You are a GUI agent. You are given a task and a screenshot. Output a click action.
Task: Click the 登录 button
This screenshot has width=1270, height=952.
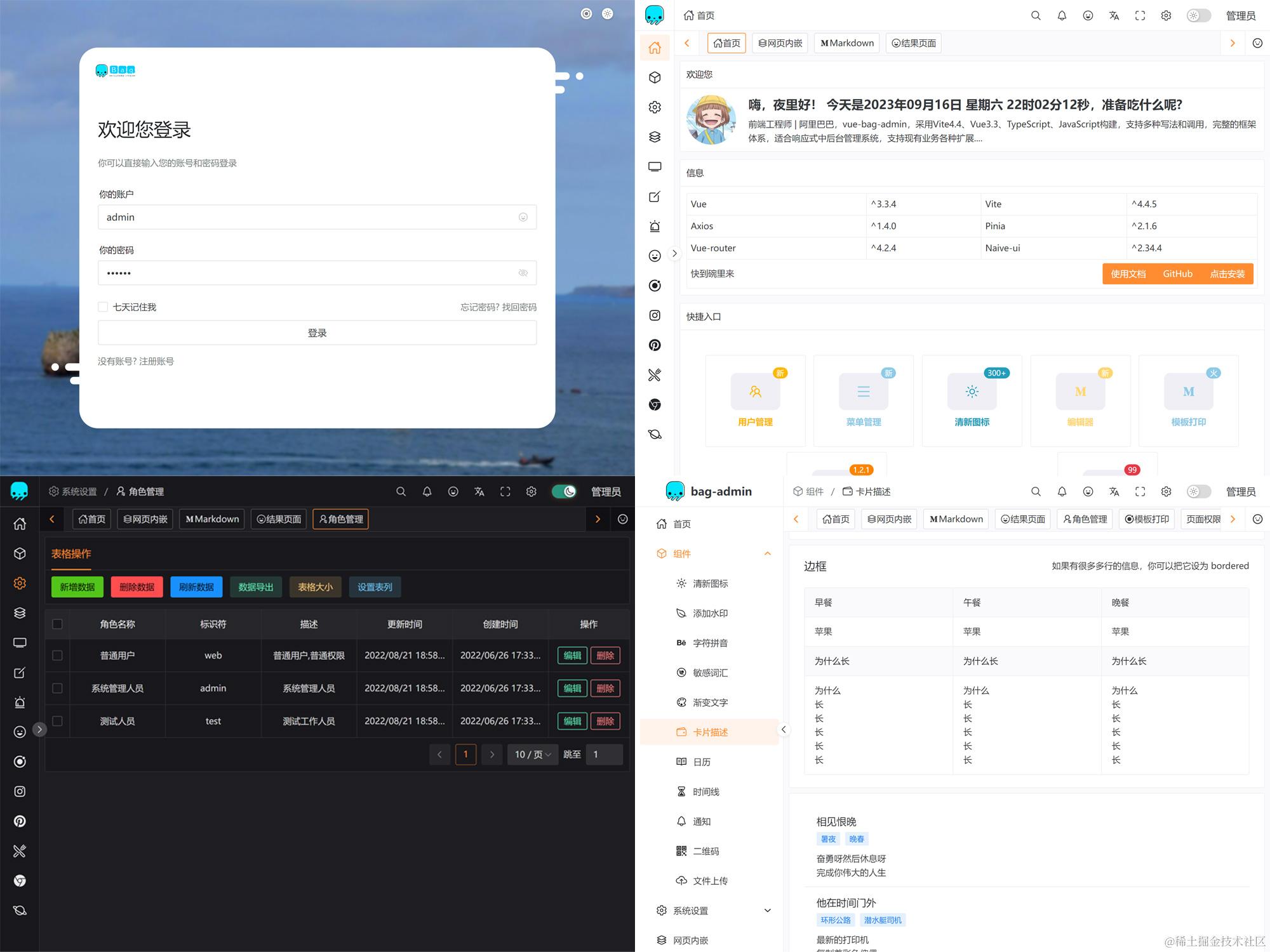(317, 333)
